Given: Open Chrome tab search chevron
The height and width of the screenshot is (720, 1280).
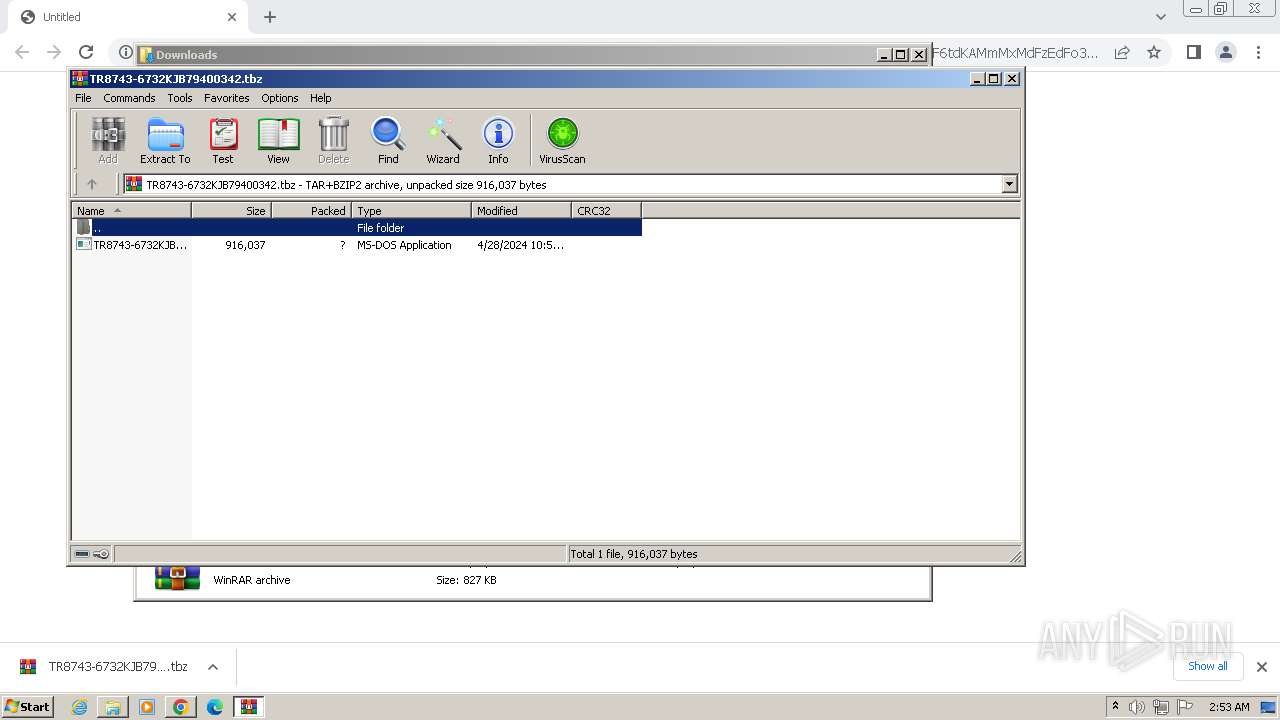Looking at the screenshot, I should click(1161, 17).
